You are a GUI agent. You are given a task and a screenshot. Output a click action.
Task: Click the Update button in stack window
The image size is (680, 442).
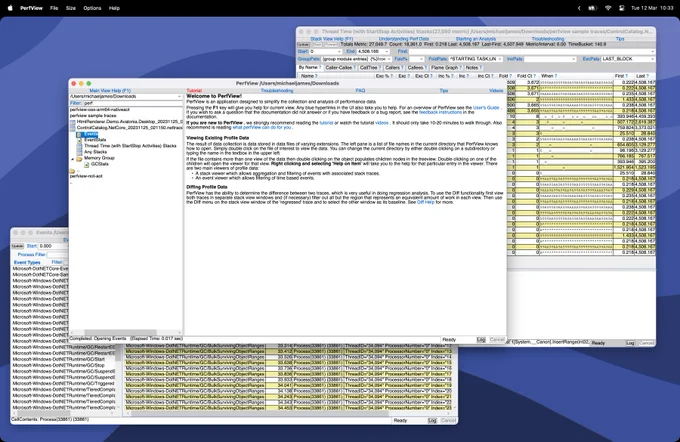point(303,45)
